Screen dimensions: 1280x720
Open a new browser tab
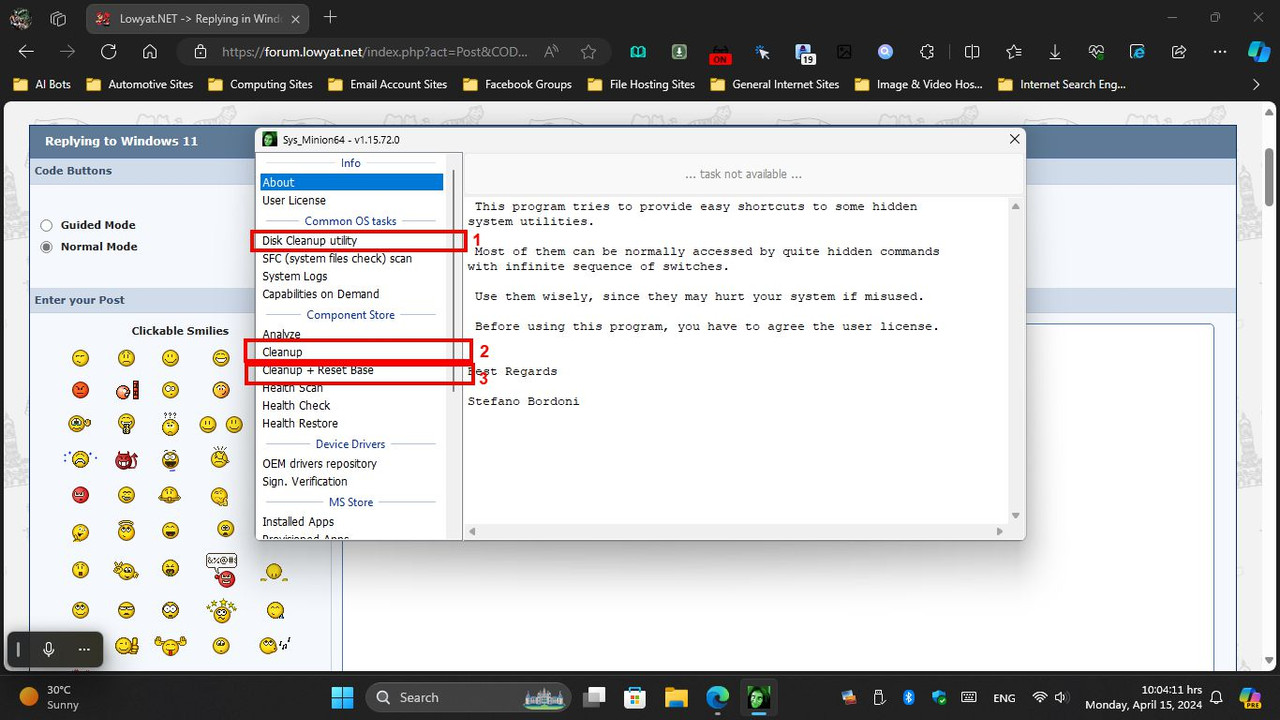click(x=330, y=17)
